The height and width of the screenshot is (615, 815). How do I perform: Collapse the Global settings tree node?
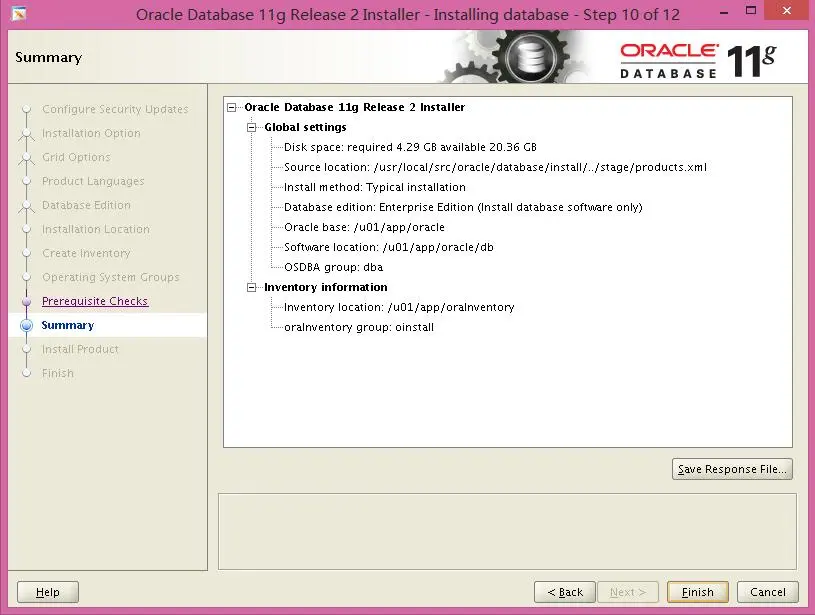click(x=252, y=127)
